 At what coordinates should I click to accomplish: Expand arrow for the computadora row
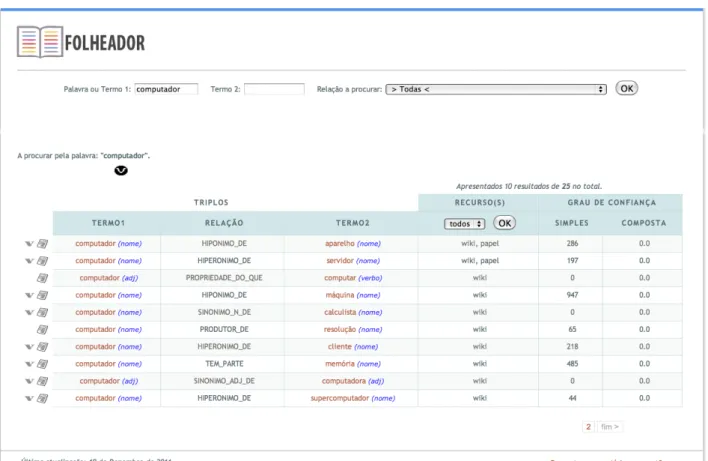[x=29, y=381]
